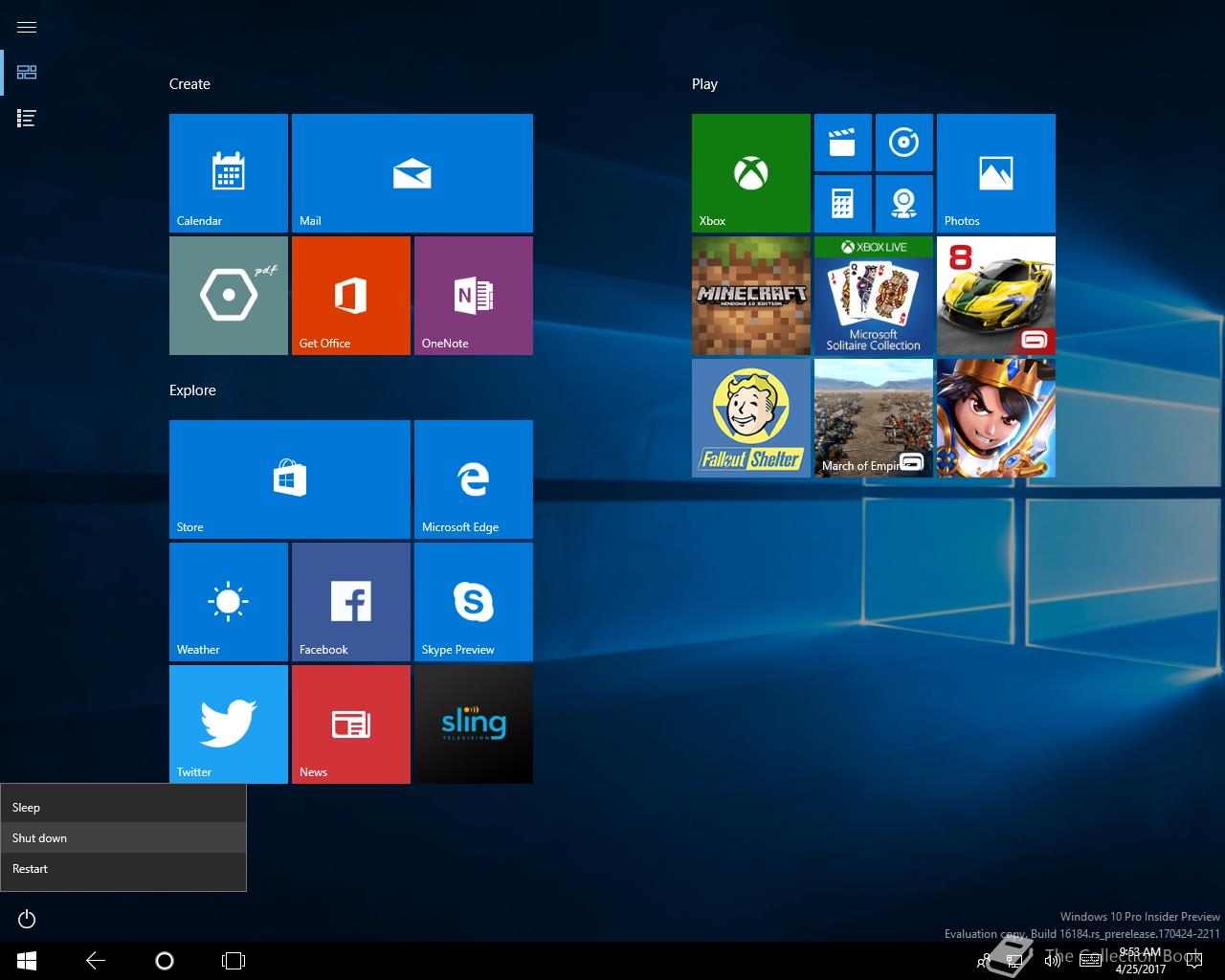
Task: Open the Mail tile
Action: tap(412, 173)
